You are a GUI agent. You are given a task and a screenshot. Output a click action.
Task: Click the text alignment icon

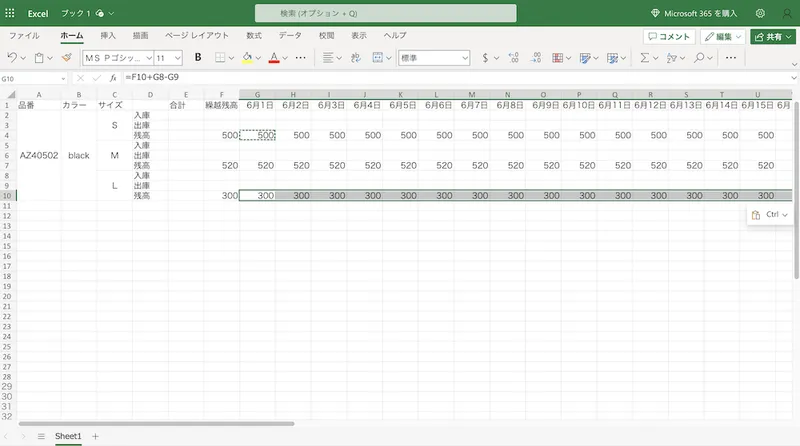click(x=328, y=58)
